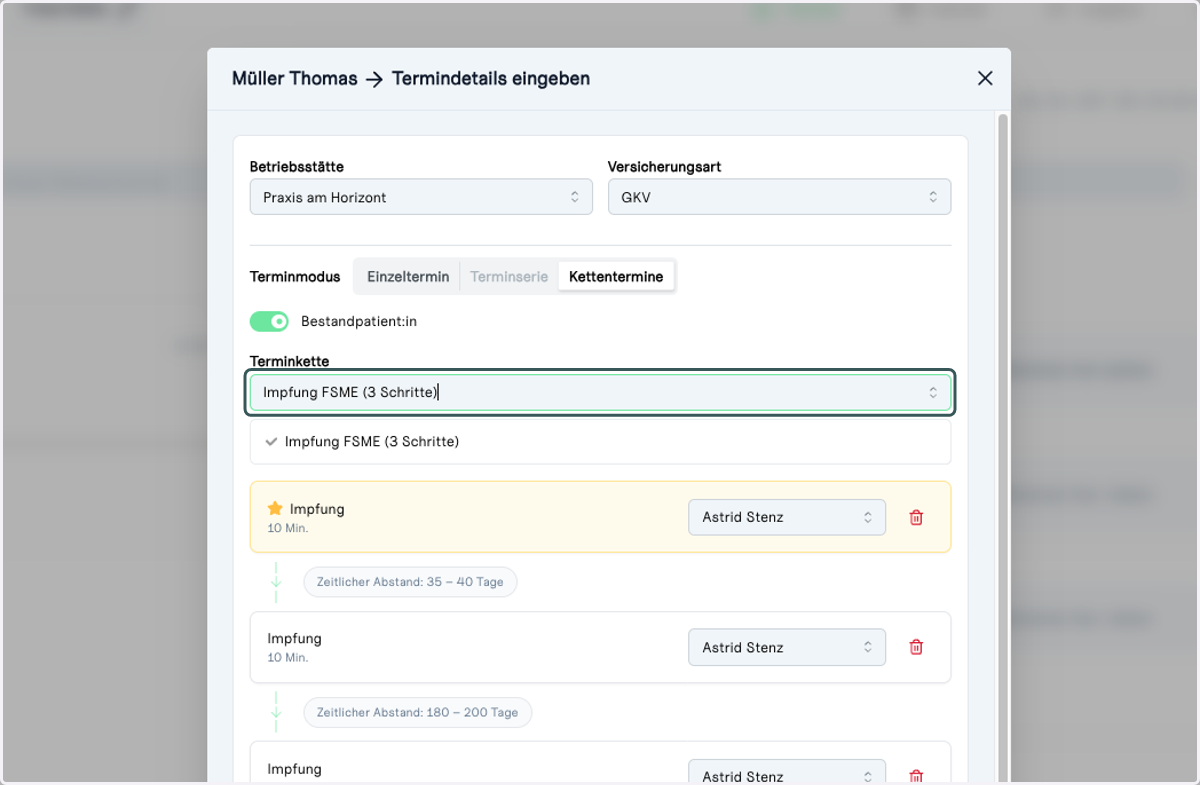Click the star icon on the first Impfung
This screenshot has width=1200, height=785.
[276, 508]
